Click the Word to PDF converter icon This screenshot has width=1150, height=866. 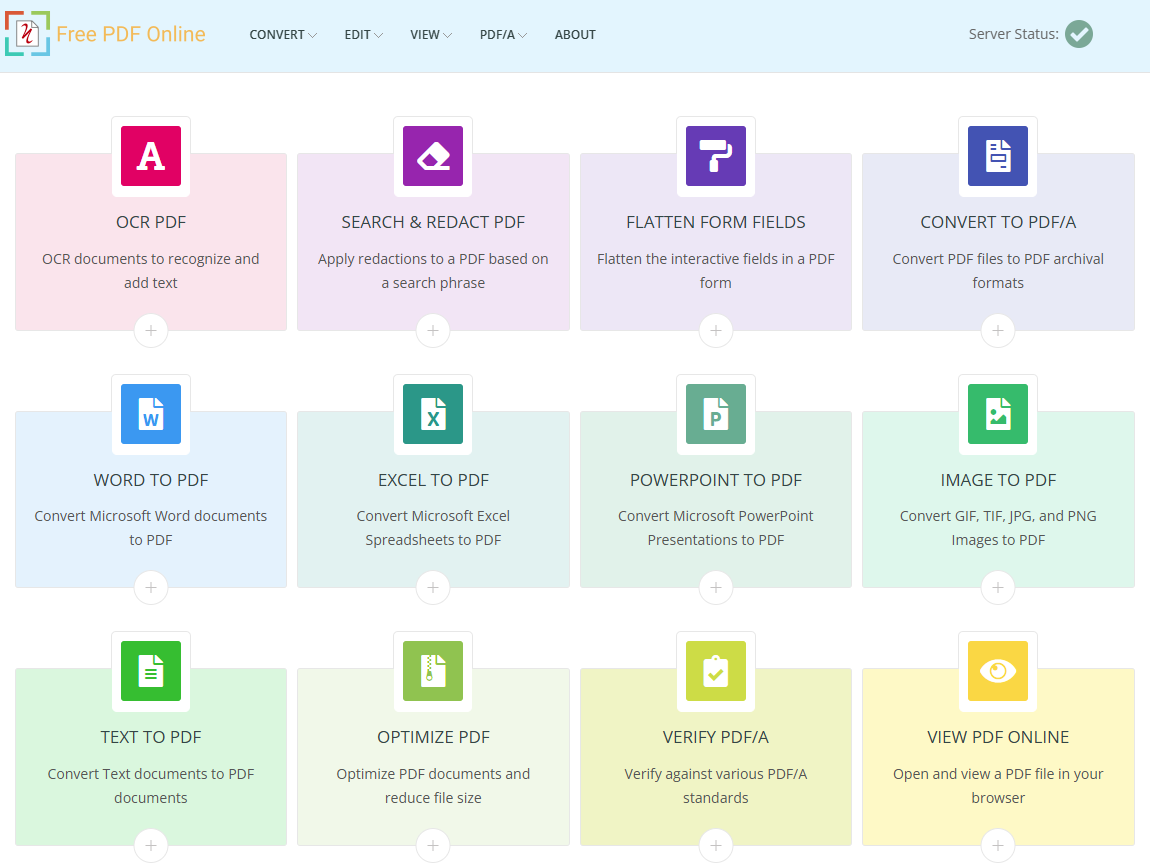(x=151, y=414)
